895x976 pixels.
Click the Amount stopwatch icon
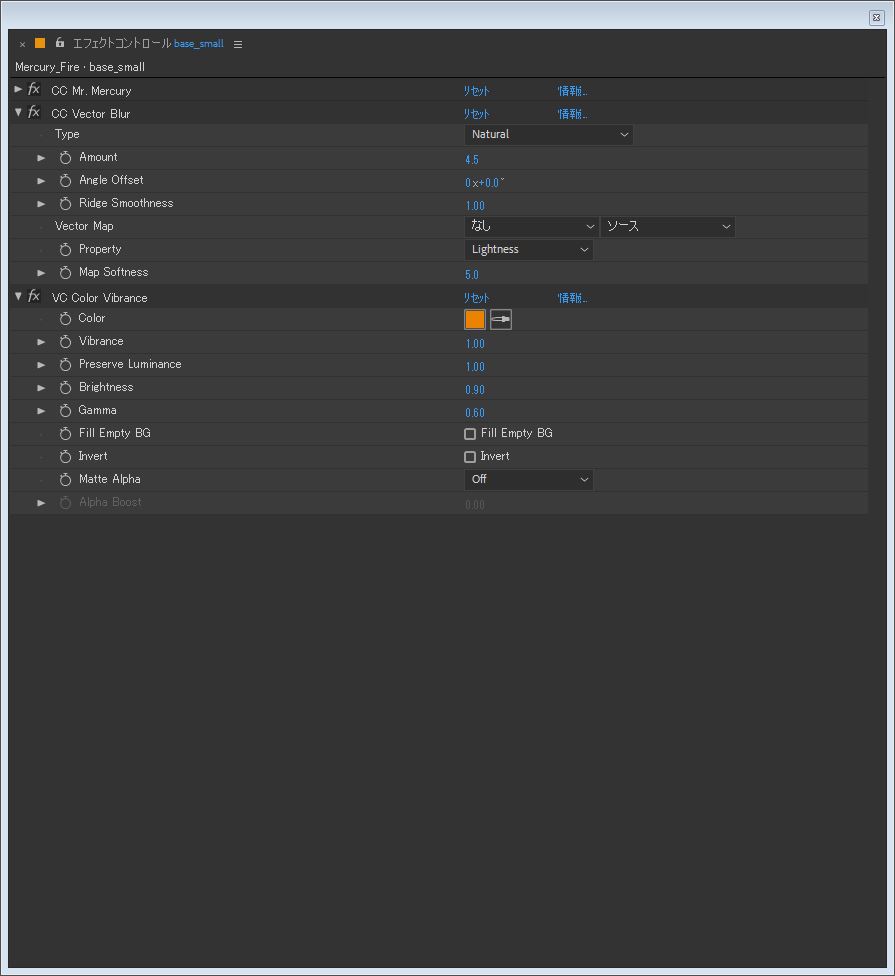click(x=65, y=158)
